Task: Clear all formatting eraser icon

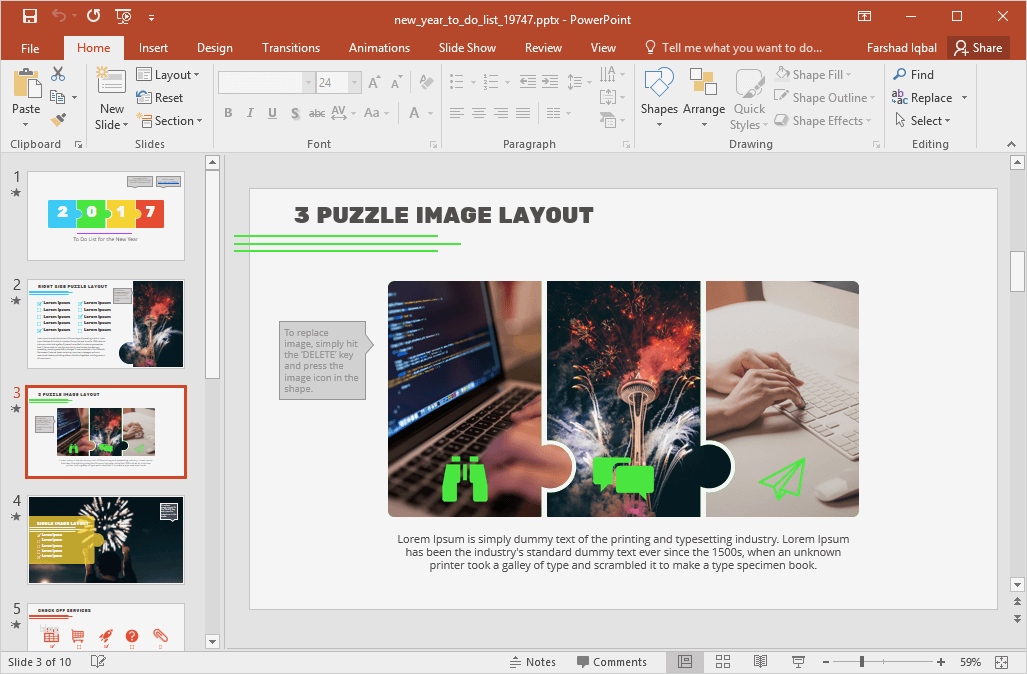Action: tap(426, 82)
